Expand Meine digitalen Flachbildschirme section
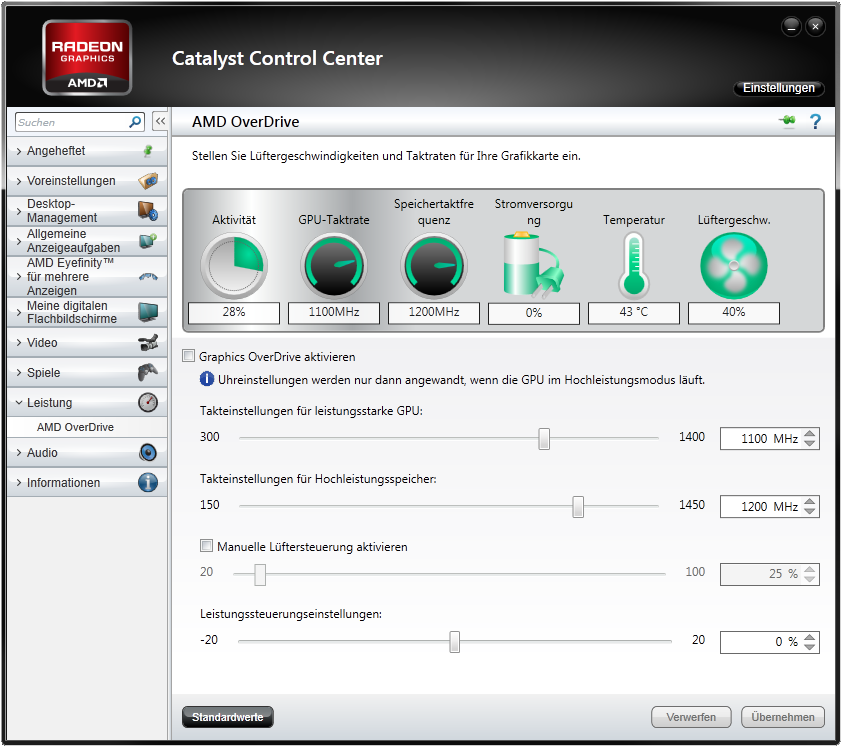This screenshot has width=842, height=747. click(19, 312)
